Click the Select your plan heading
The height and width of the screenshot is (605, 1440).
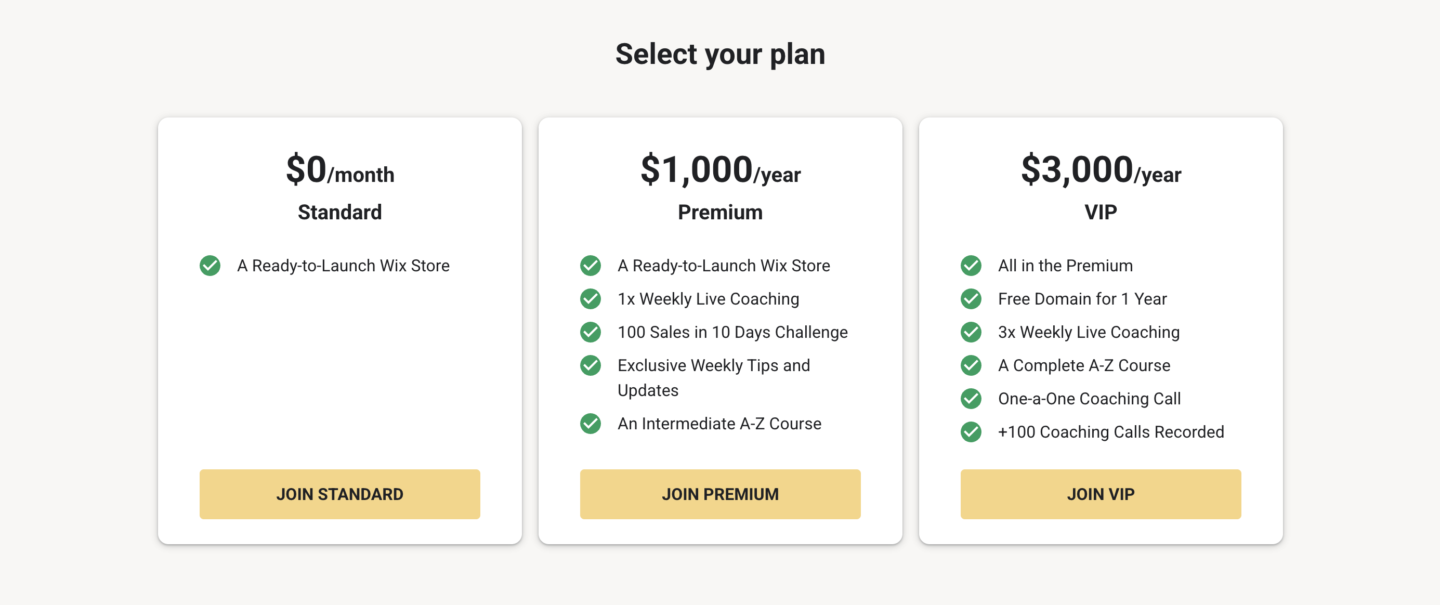click(720, 54)
